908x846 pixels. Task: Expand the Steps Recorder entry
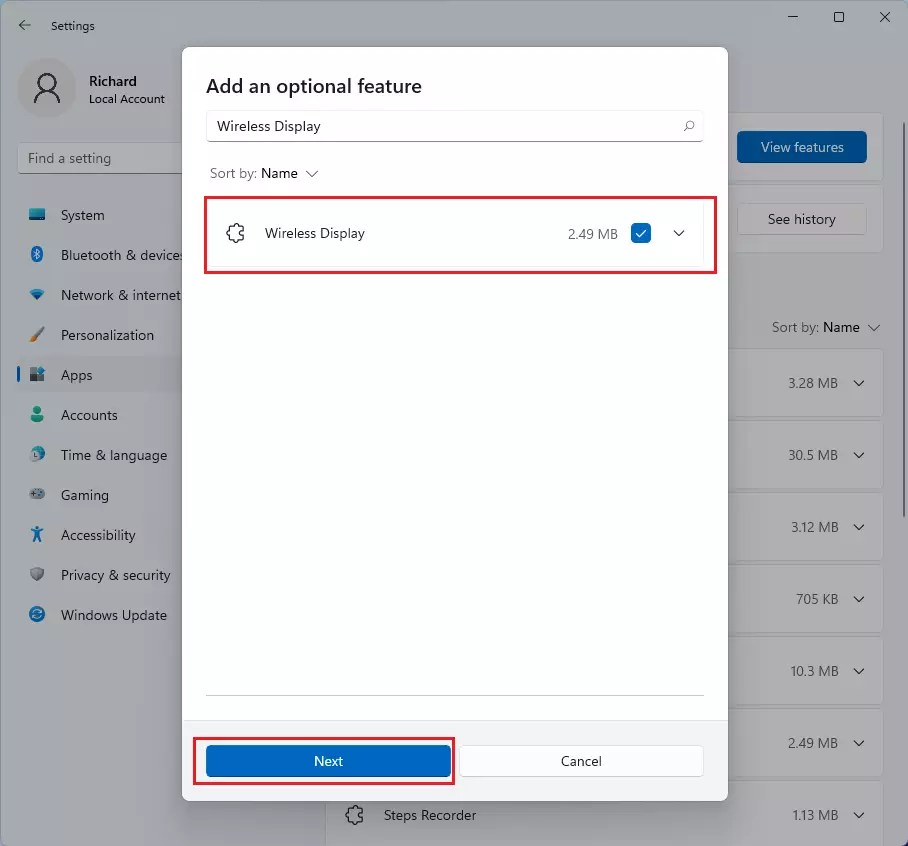pyautogui.click(x=857, y=814)
